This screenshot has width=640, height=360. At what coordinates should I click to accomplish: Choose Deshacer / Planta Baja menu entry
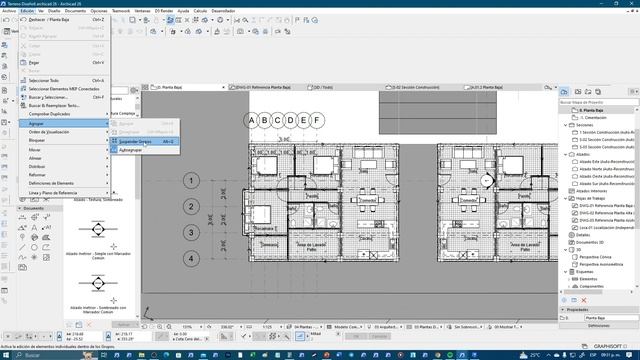click(64, 19)
